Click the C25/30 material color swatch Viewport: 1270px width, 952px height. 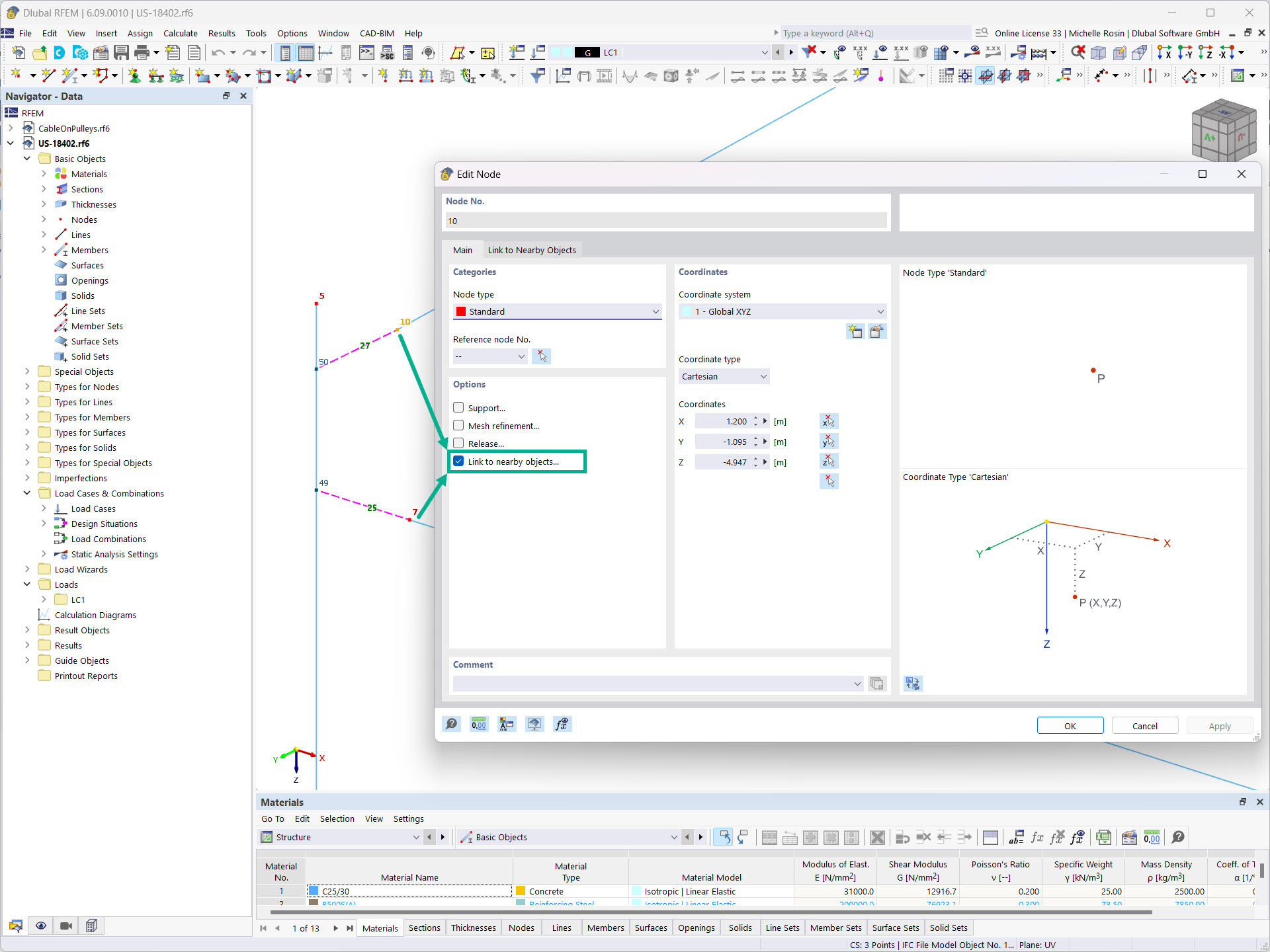pyautogui.click(x=314, y=891)
